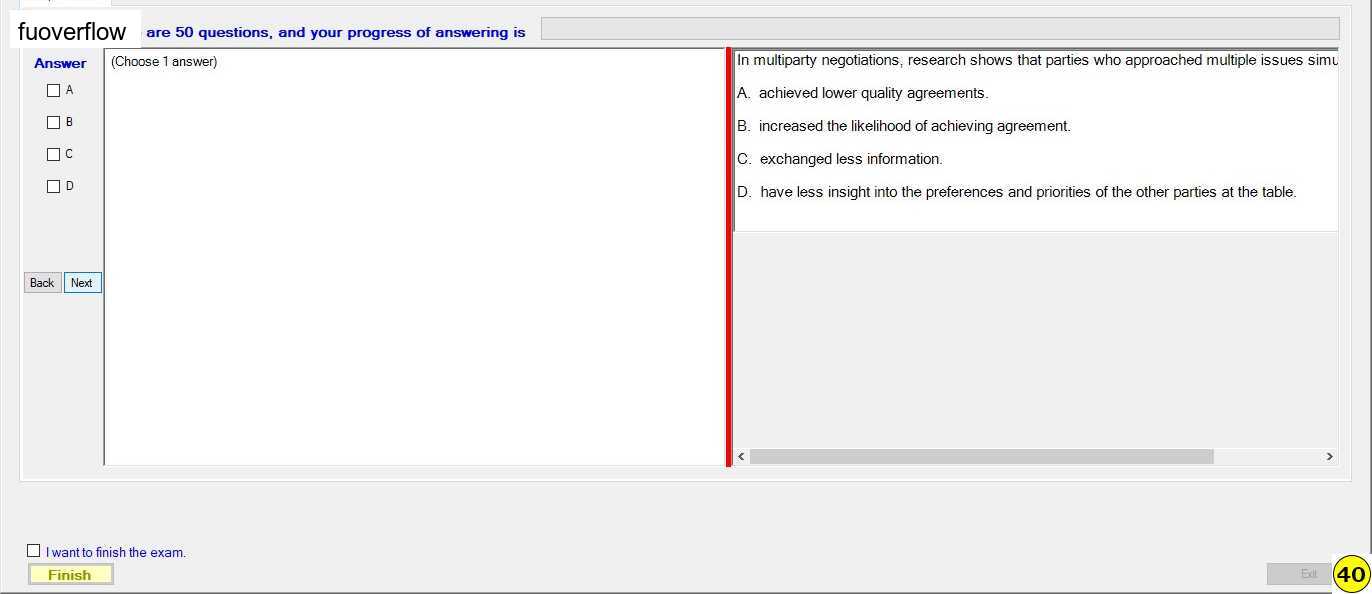Click text 'increased the likelihood of achieving agreement'
Image resolution: width=1372 pixels, height=594 pixels.
914,126
